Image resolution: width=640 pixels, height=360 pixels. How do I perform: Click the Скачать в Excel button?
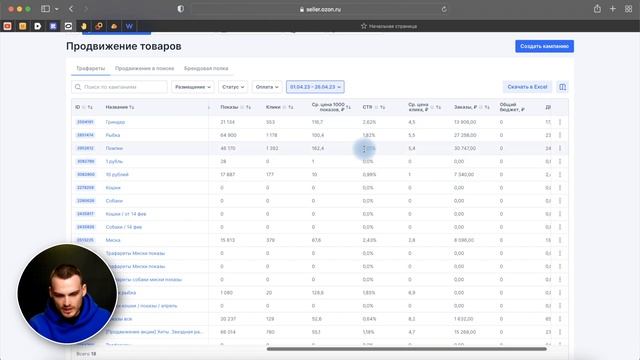[527, 87]
